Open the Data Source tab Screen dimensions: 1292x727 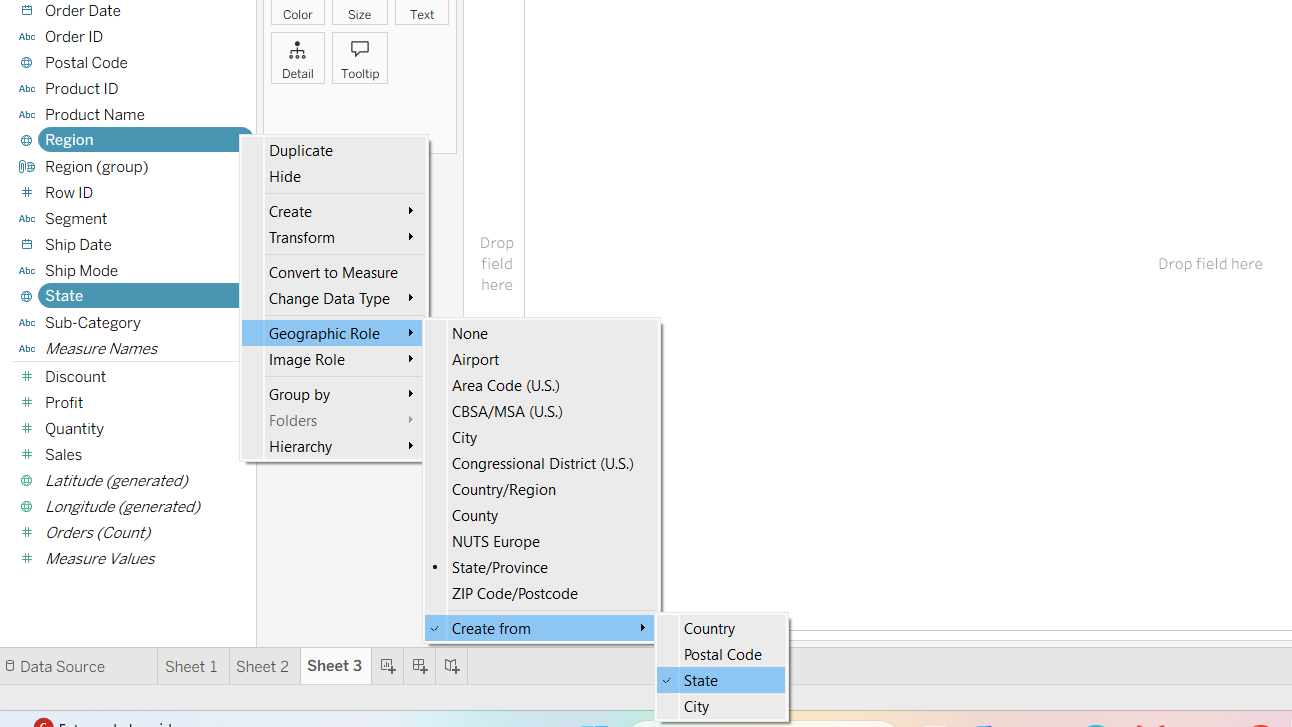point(62,667)
